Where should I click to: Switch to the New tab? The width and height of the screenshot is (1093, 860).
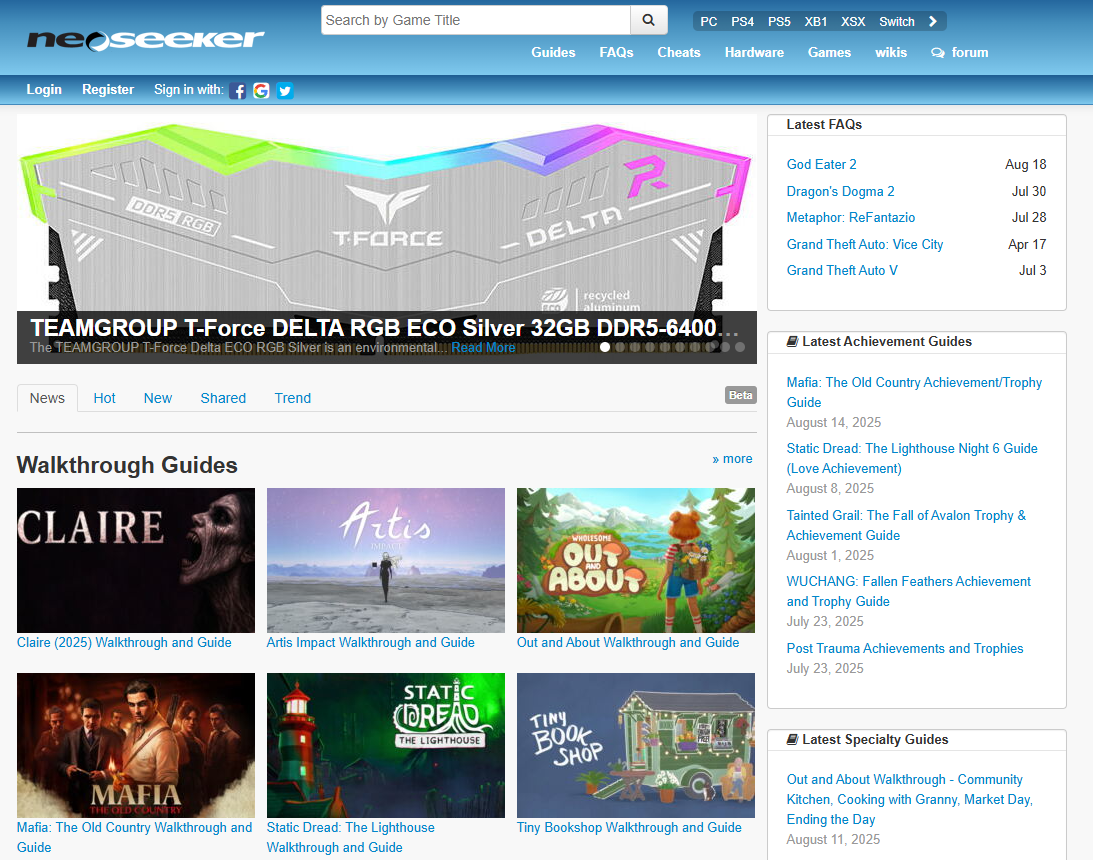(x=158, y=398)
